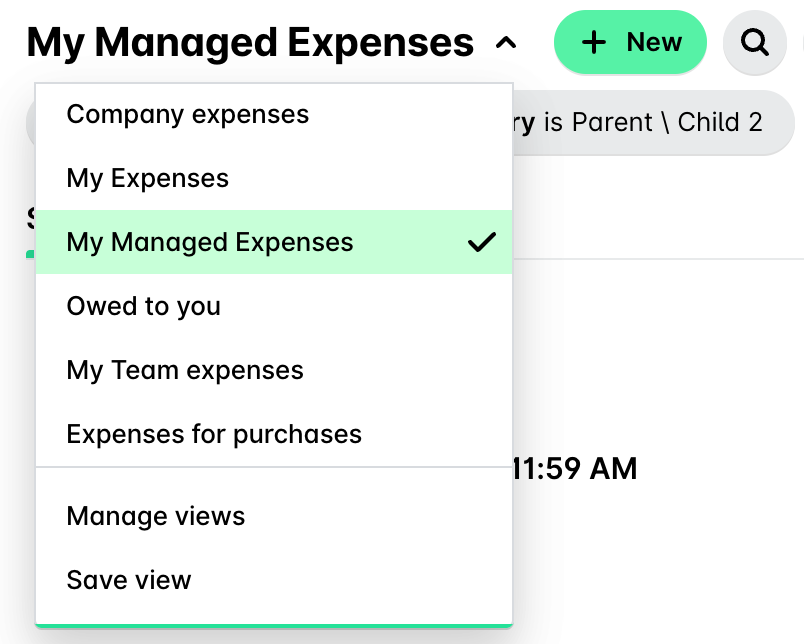
Task: Click the magnifying glass to start a search
Action: click(x=755, y=42)
